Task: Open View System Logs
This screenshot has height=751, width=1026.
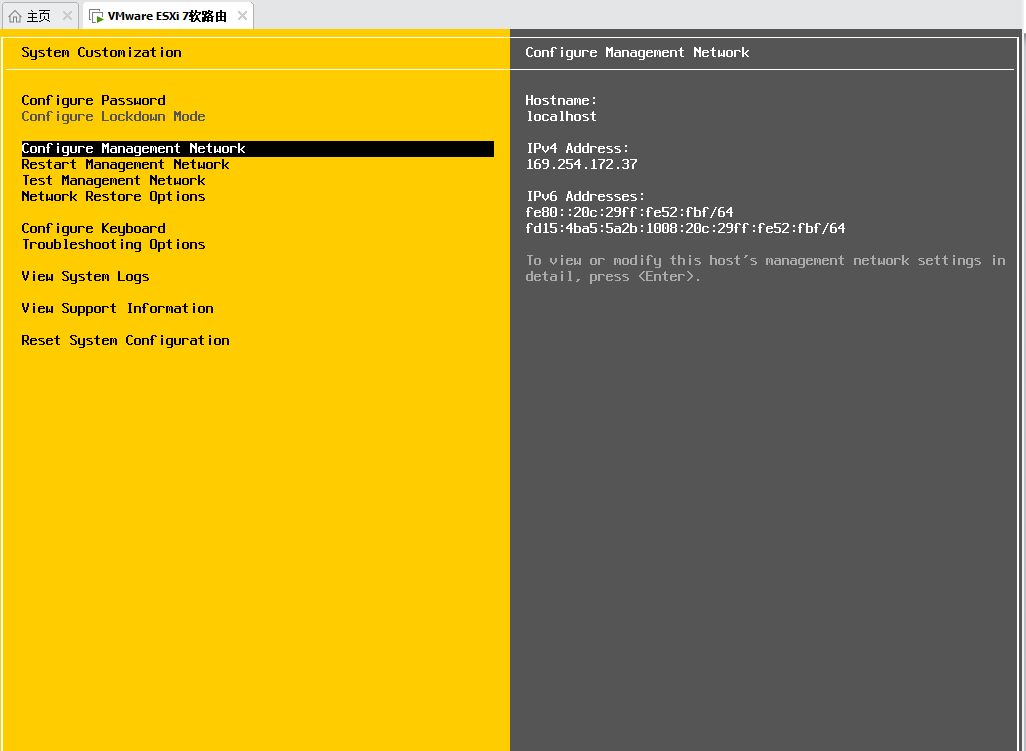Action: click(x=85, y=277)
